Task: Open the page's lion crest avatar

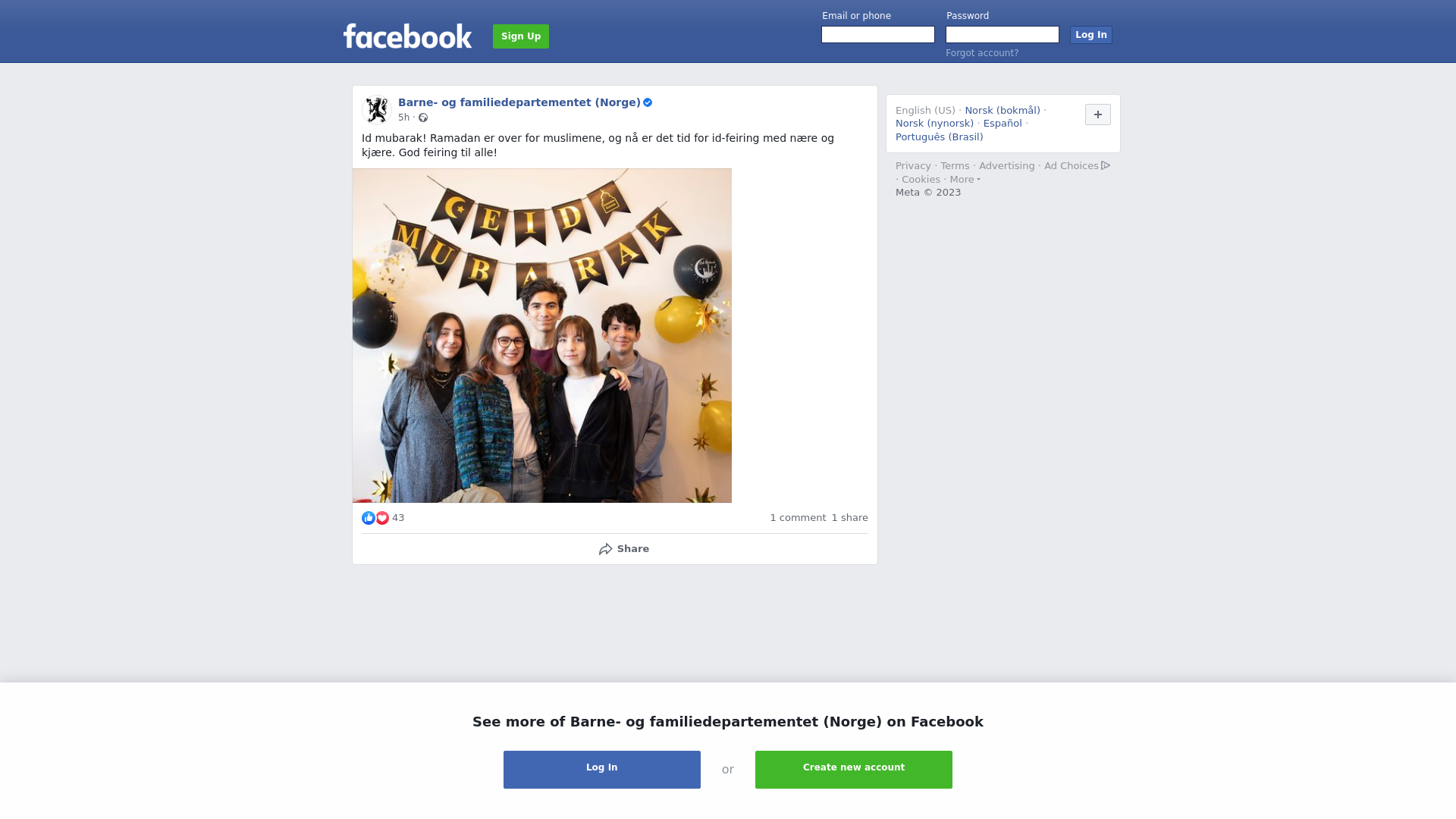Action: coord(377,109)
